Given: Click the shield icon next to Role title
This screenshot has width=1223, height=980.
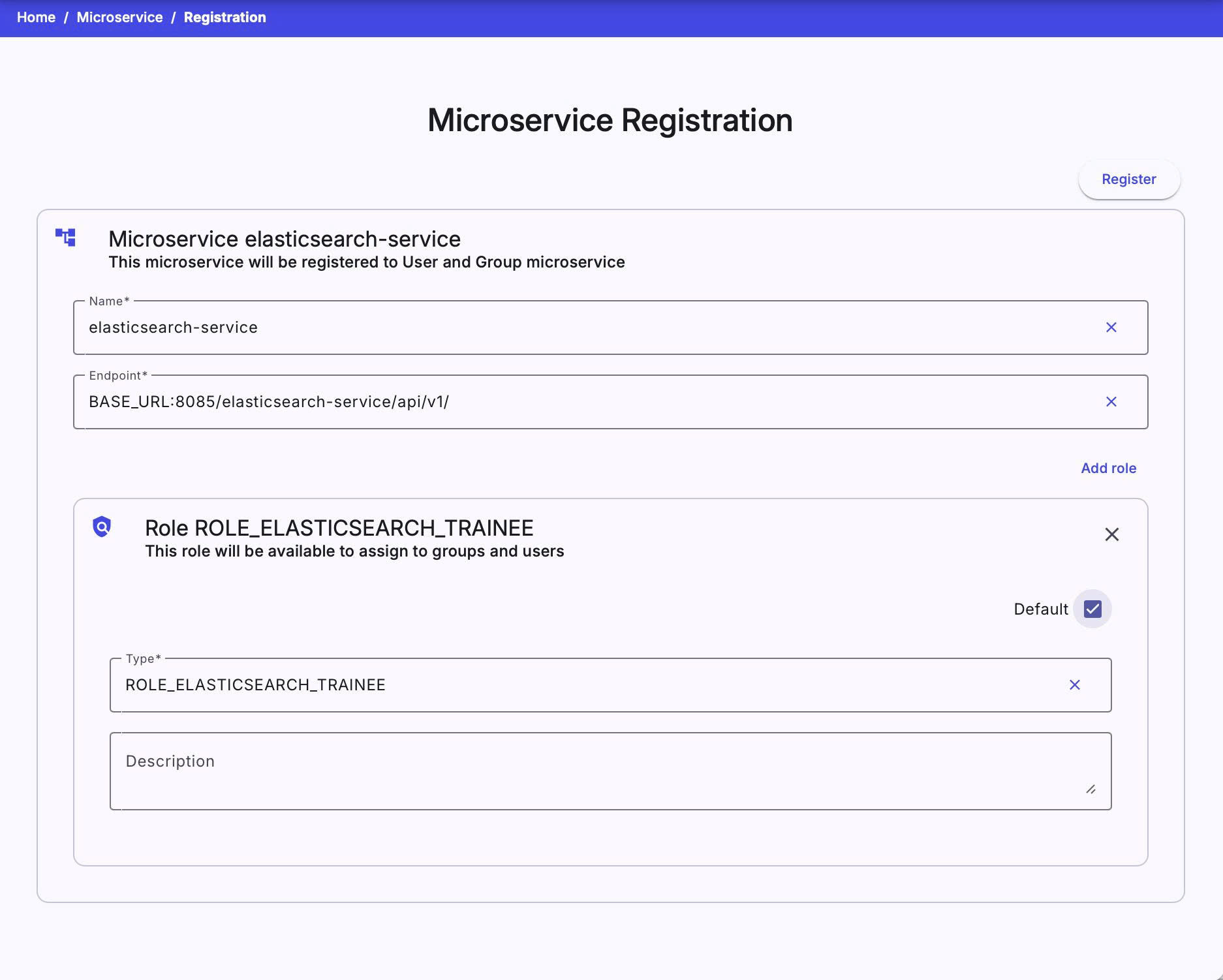Looking at the screenshot, I should pyautogui.click(x=101, y=528).
